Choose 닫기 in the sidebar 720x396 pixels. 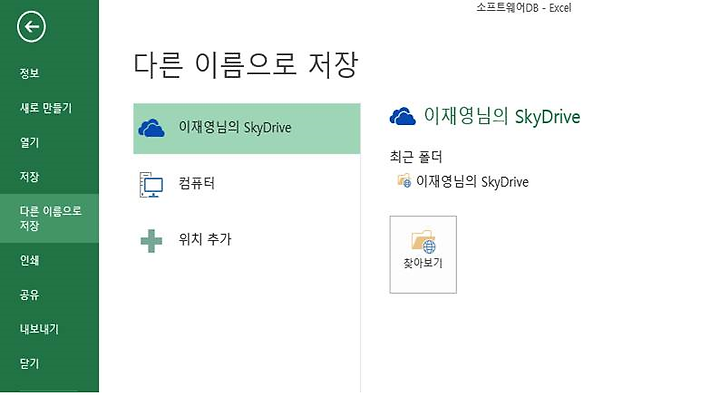[x=29, y=364]
